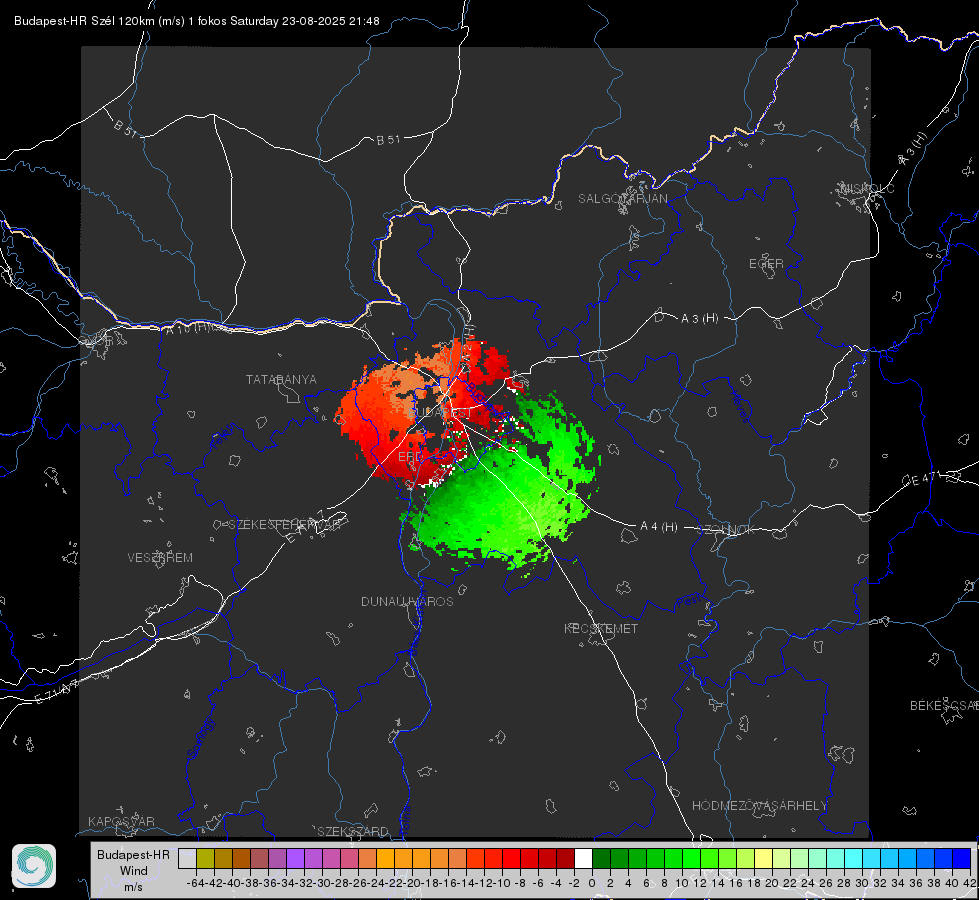Click the EGER city label
The height and width of the screenshot is (900, 979).
766,264
